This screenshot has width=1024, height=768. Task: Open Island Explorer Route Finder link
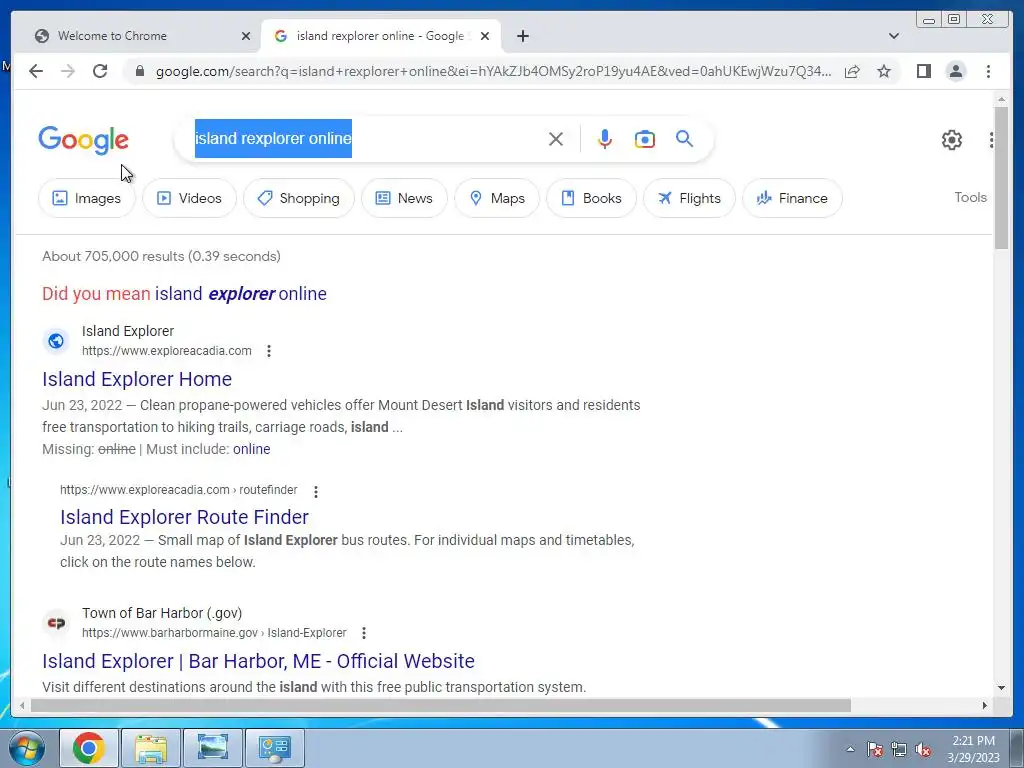click(184, 517)
